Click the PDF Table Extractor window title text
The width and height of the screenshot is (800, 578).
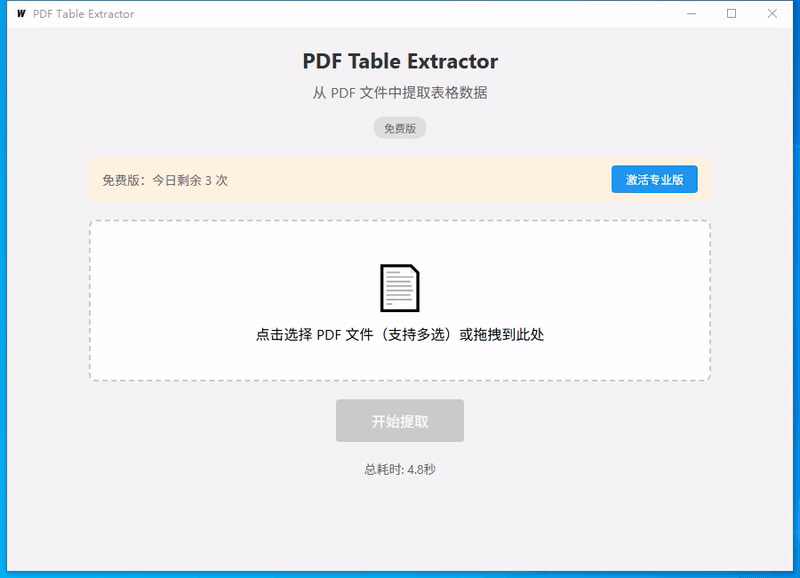point(83,14)
